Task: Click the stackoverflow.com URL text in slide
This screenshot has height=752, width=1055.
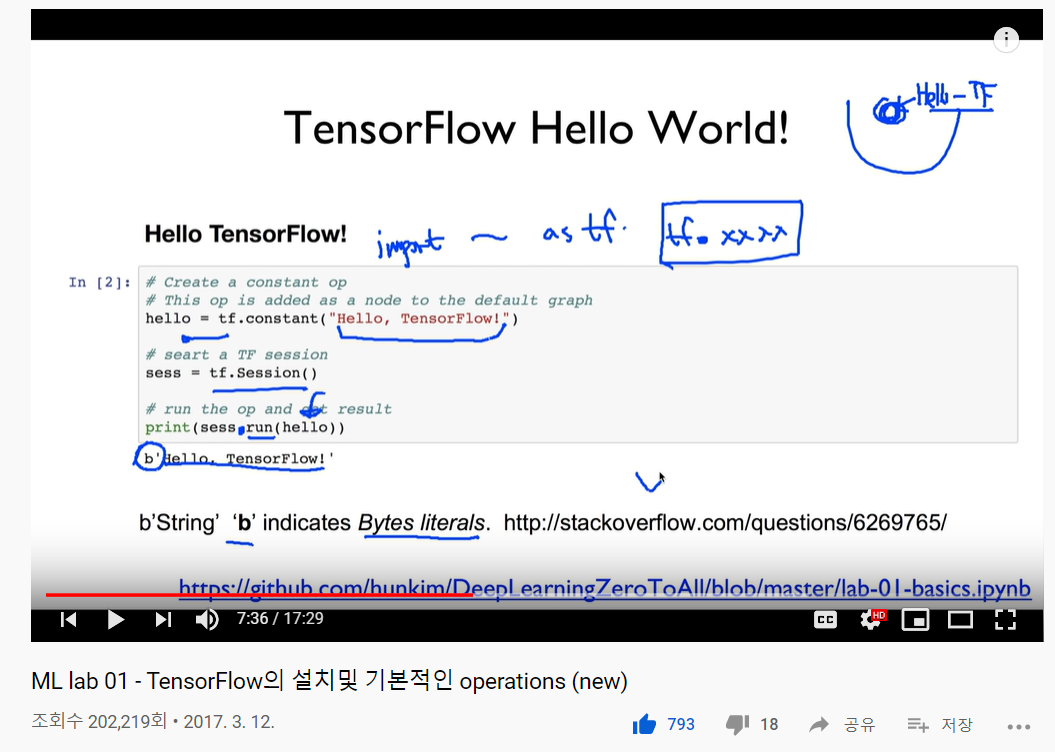Action: [x=725, y=523]
